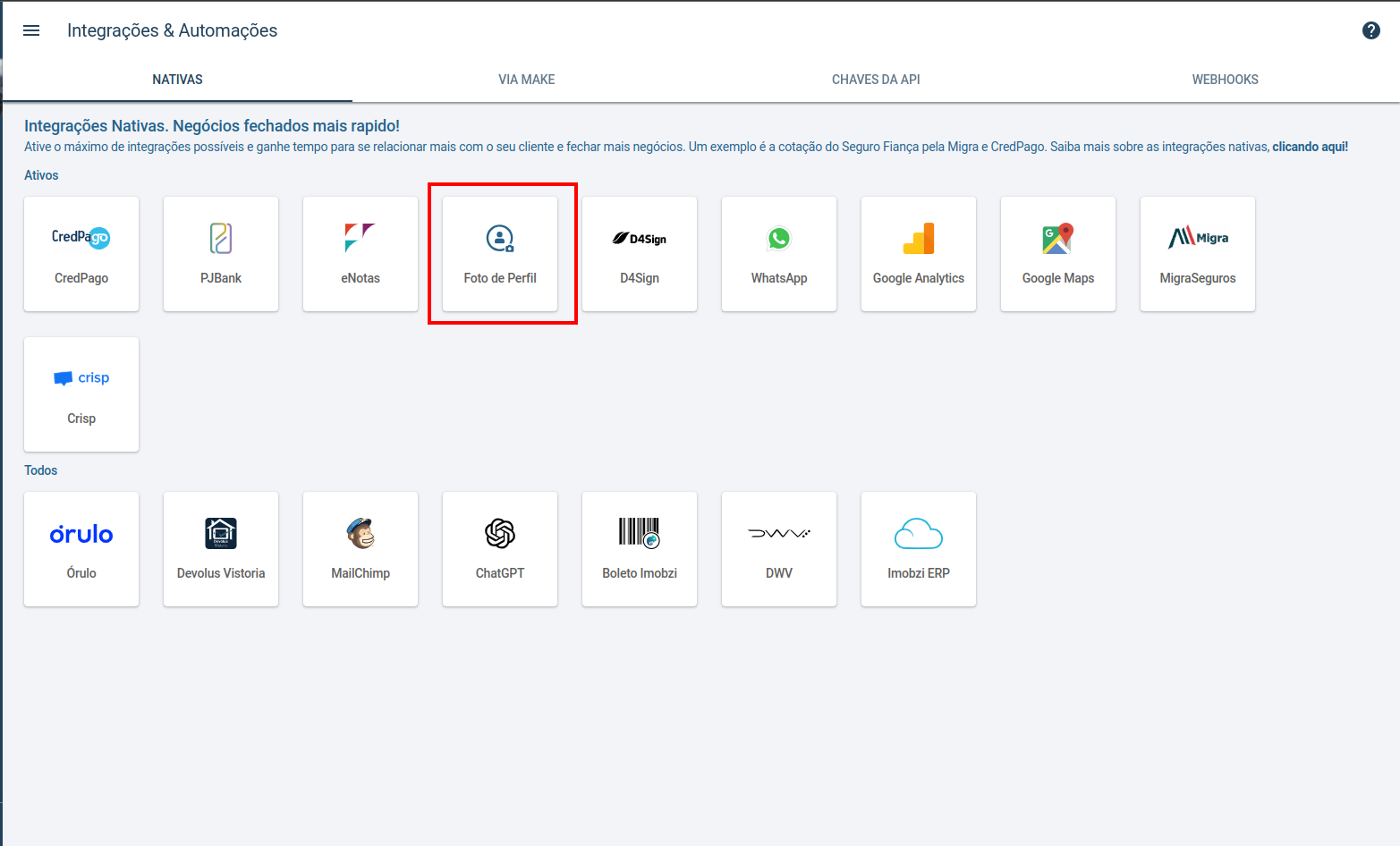Open the help question mark icon
The height and width of the screenshot is (846, 1400).
(x=1370, y=30)
